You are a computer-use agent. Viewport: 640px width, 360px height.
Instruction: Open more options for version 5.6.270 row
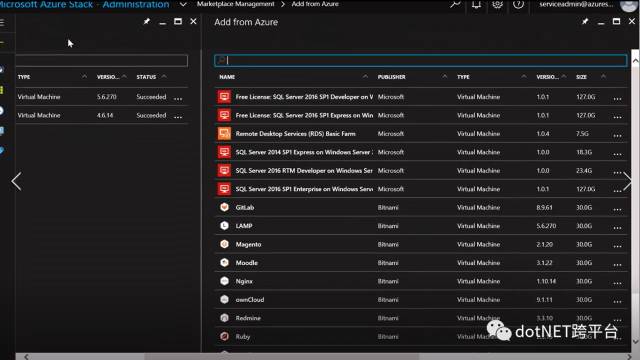click(x=178, y=99)
